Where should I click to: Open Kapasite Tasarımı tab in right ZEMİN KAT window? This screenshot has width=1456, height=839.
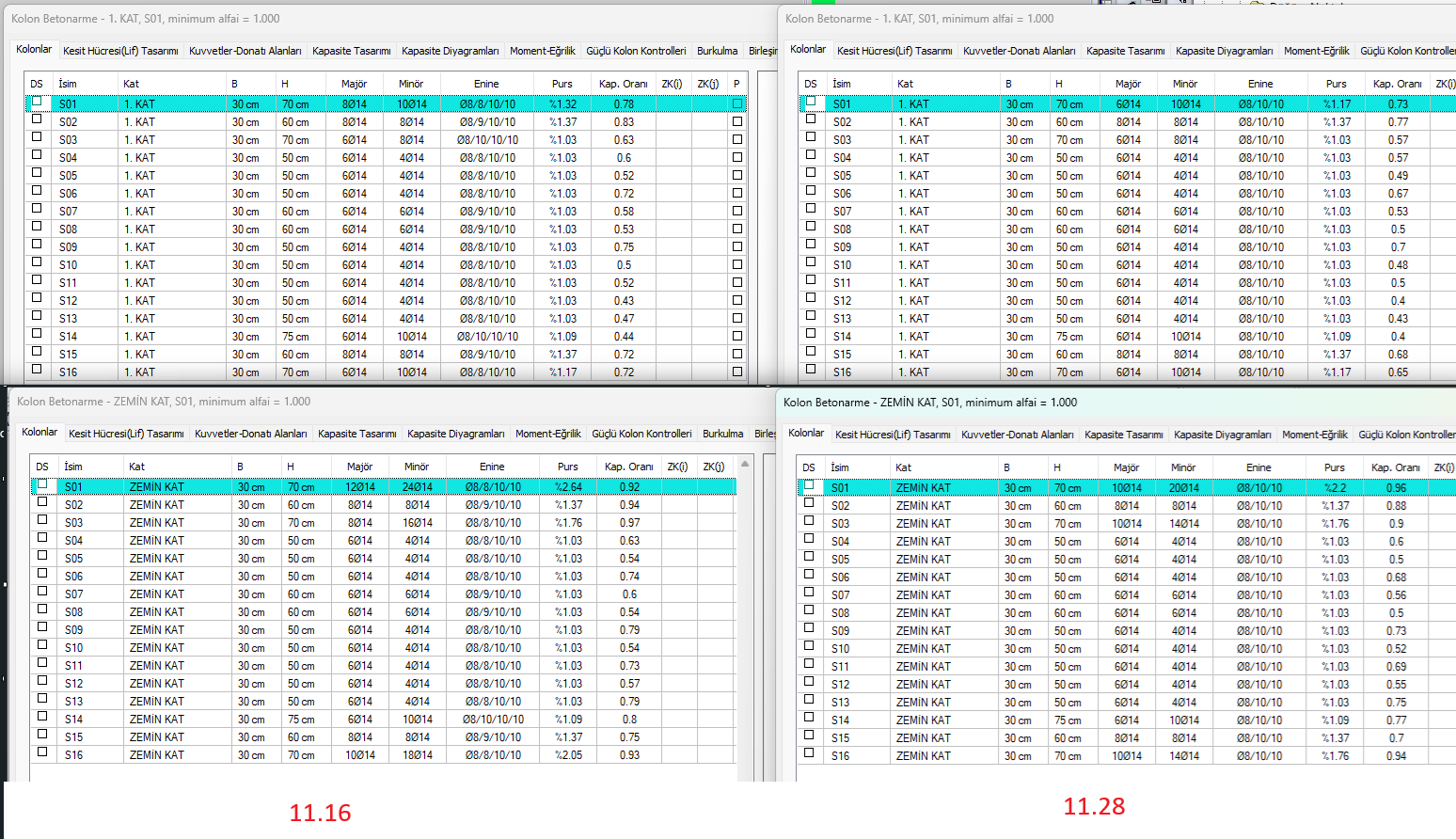pyautogui.click(x=1124, y=435)
